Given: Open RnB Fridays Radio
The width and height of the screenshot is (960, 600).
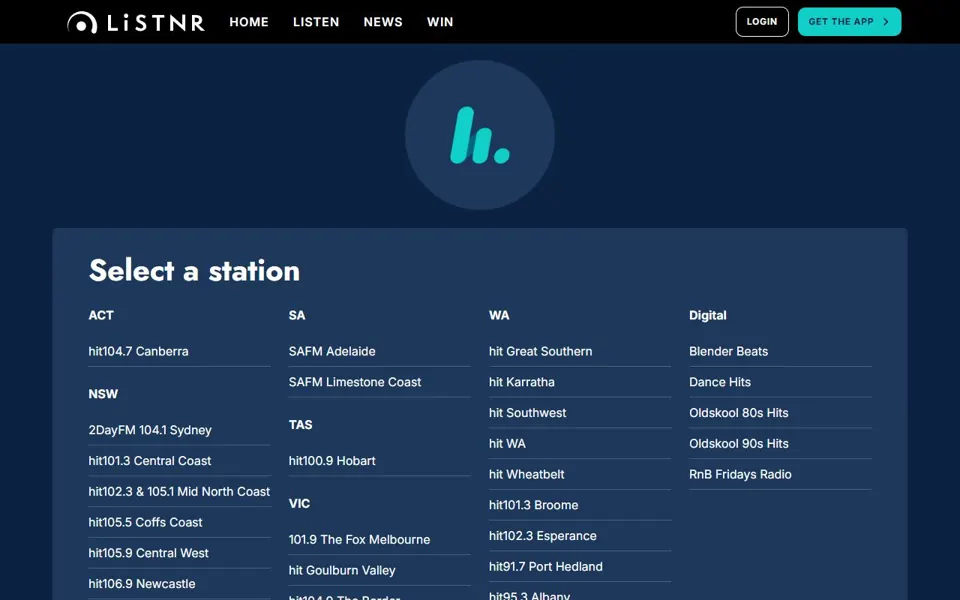Looking at the screenshot, I should click(740, 474).
